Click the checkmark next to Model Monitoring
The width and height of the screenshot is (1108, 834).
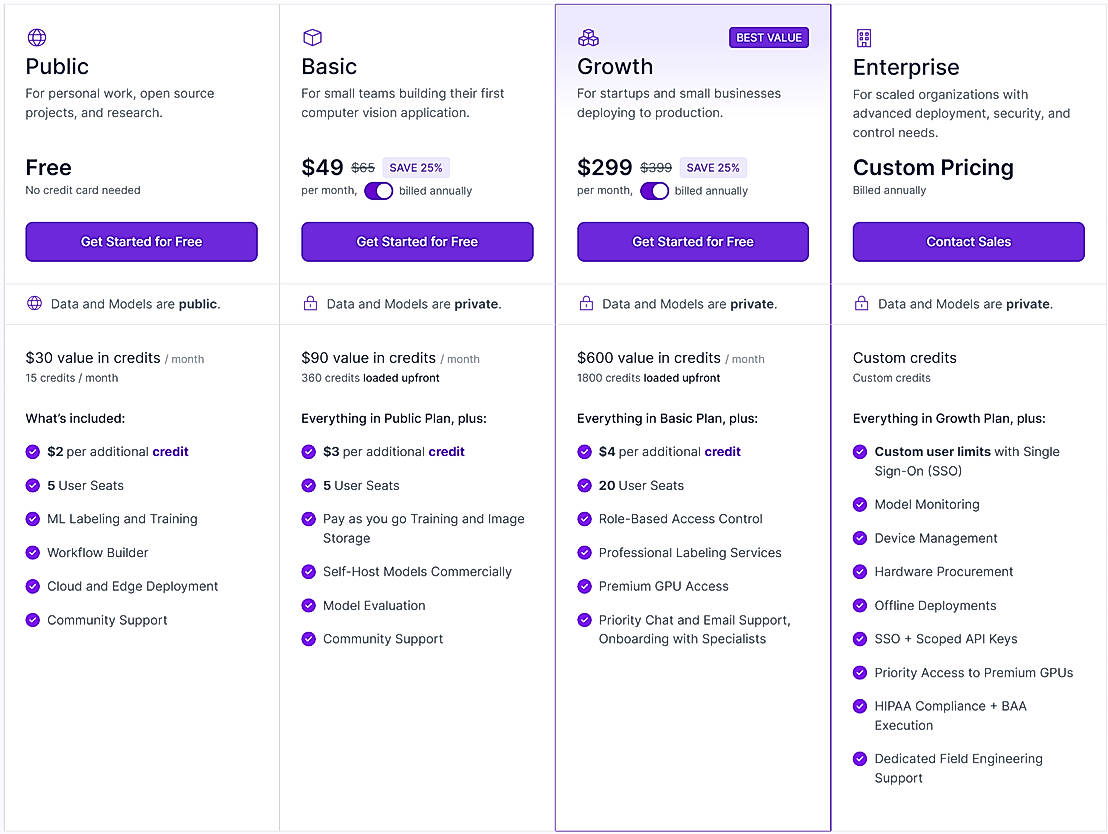point(860,504)
